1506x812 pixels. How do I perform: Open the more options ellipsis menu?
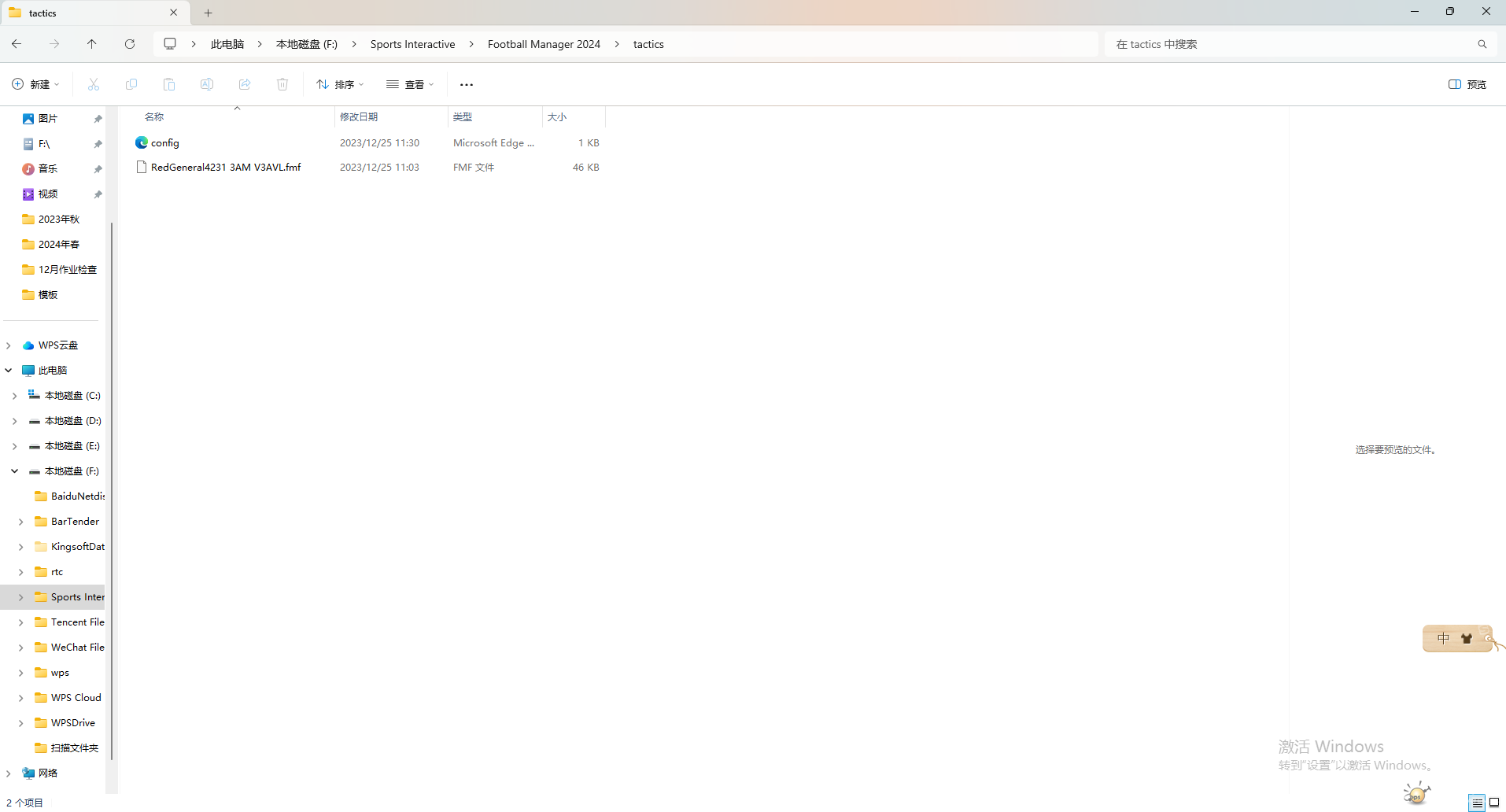[467, 84]
